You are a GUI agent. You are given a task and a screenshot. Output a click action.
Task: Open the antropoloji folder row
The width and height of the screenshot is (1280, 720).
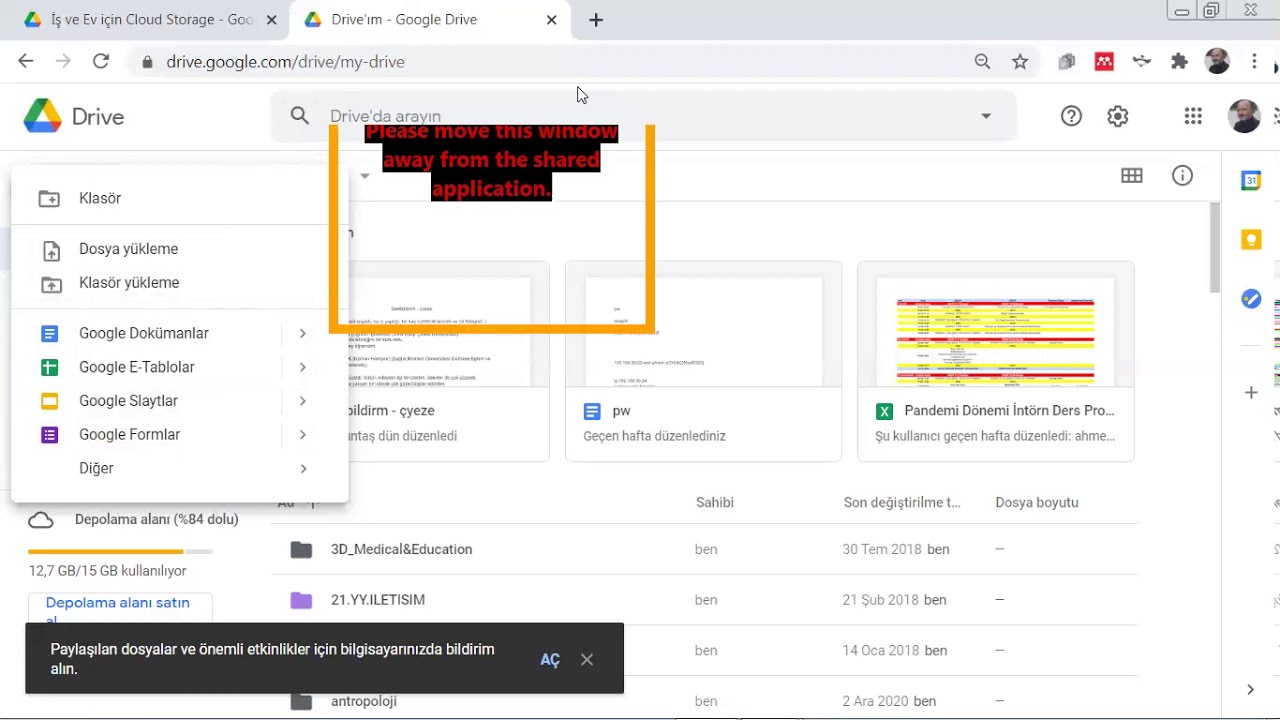tap(705, 701)
